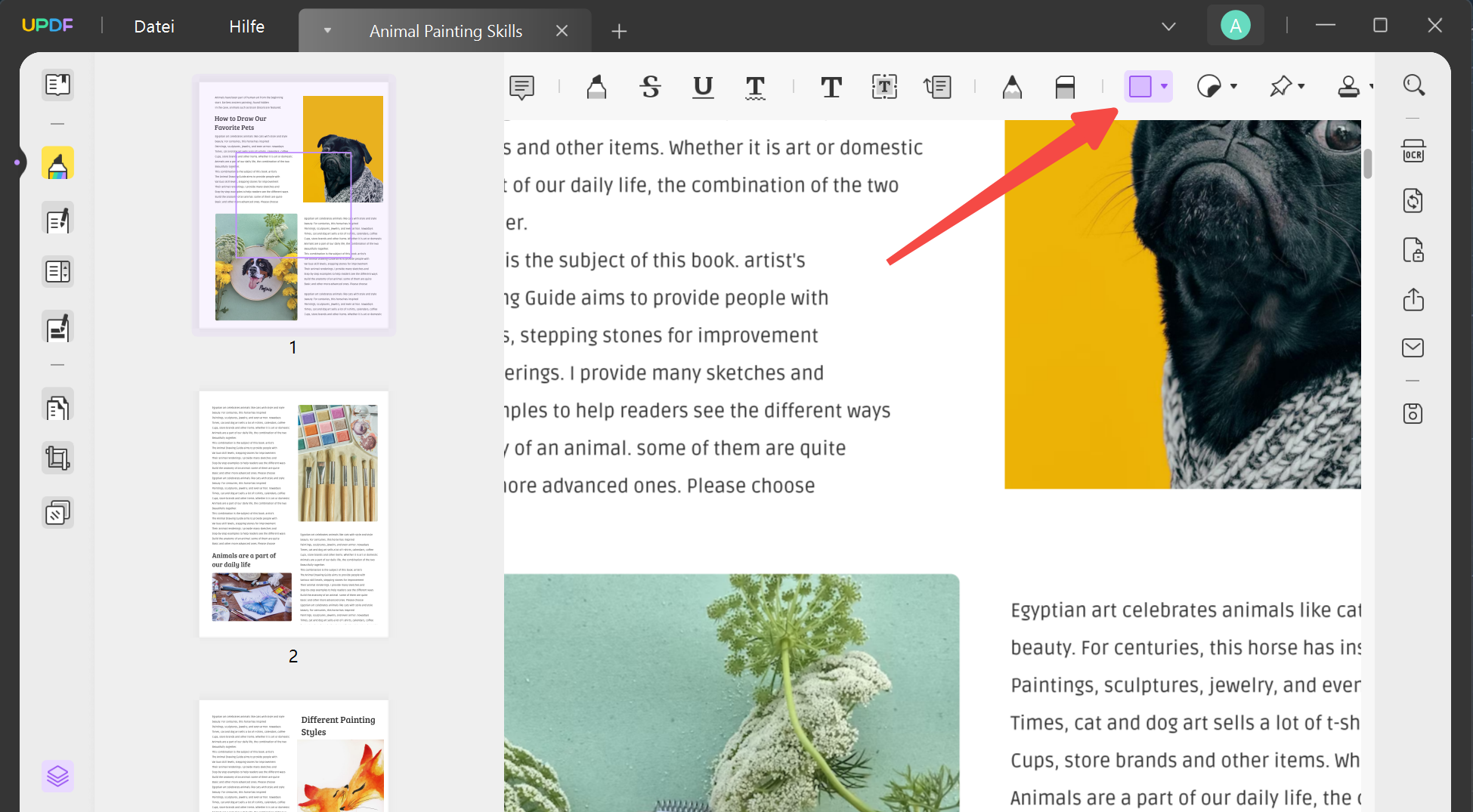Viewport: 1473px width, 812px height.
Task: Open the page layers panel
Action: pos(57,776)
